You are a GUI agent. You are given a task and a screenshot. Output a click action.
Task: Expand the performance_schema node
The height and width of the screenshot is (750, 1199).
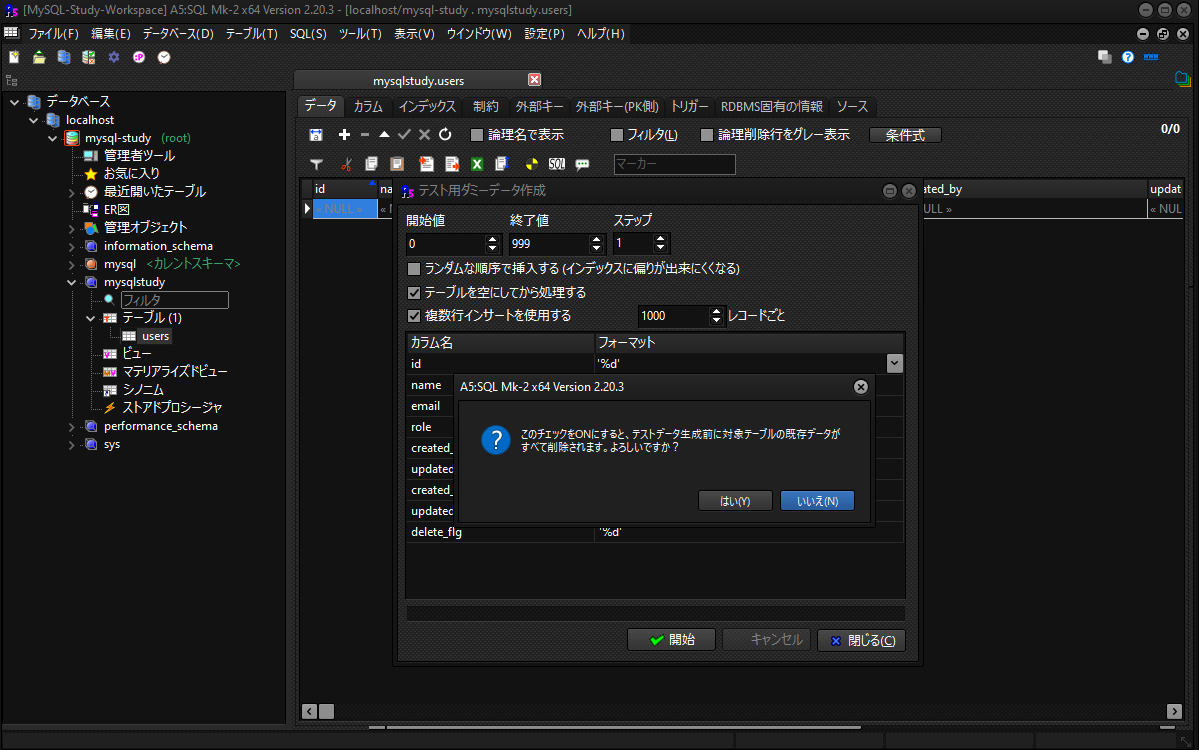pos(72,427)
